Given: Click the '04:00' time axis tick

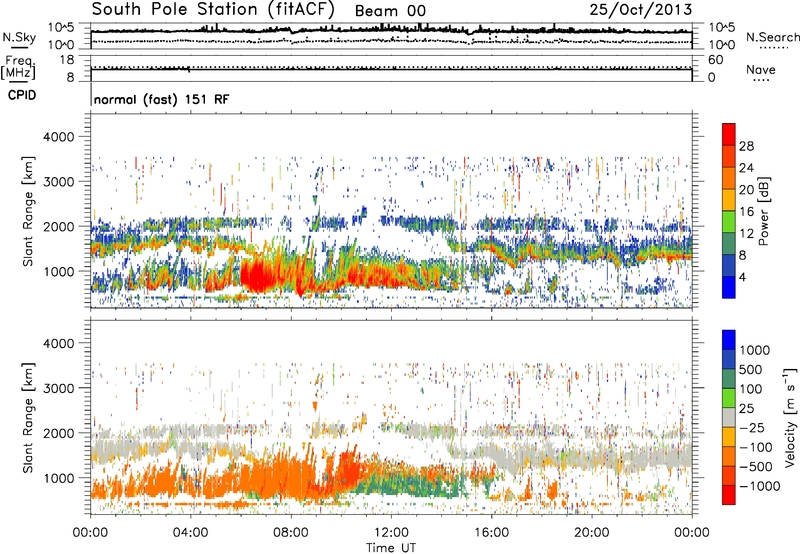Looking at the screenshot, I should point(191,533).
